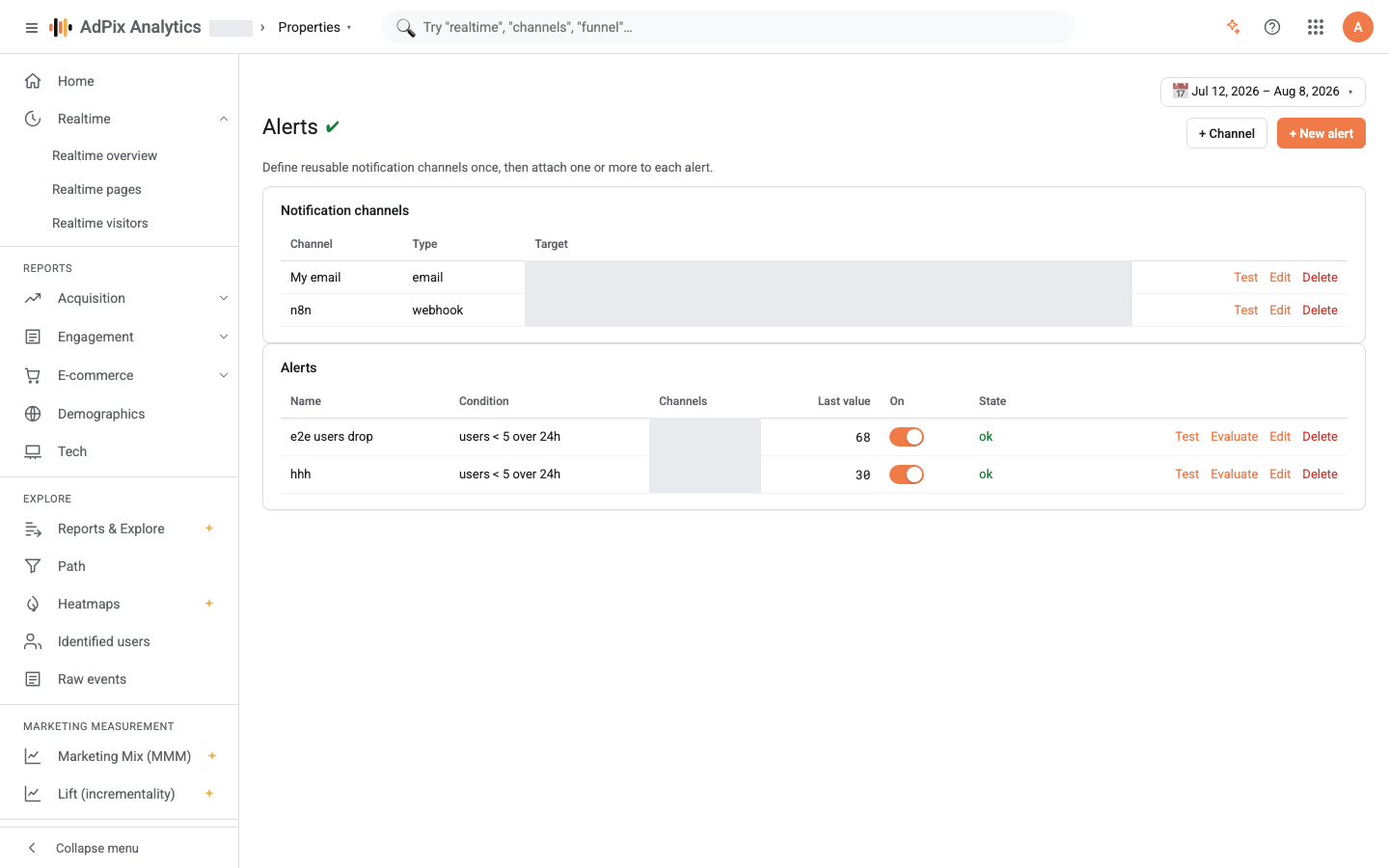The image size is (1389, 868).
Task: Evaluate the hhh alert
Action: (1235, 475)
